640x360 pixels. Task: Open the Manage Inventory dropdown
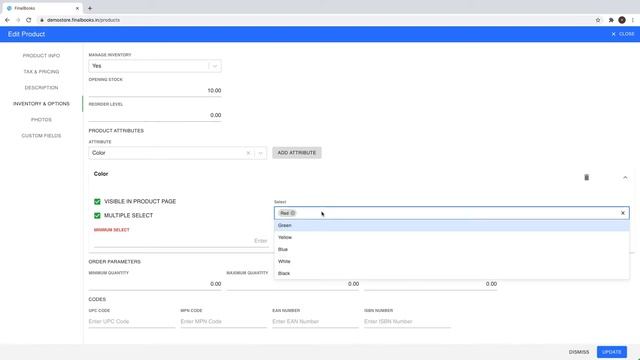pos(155,66)
